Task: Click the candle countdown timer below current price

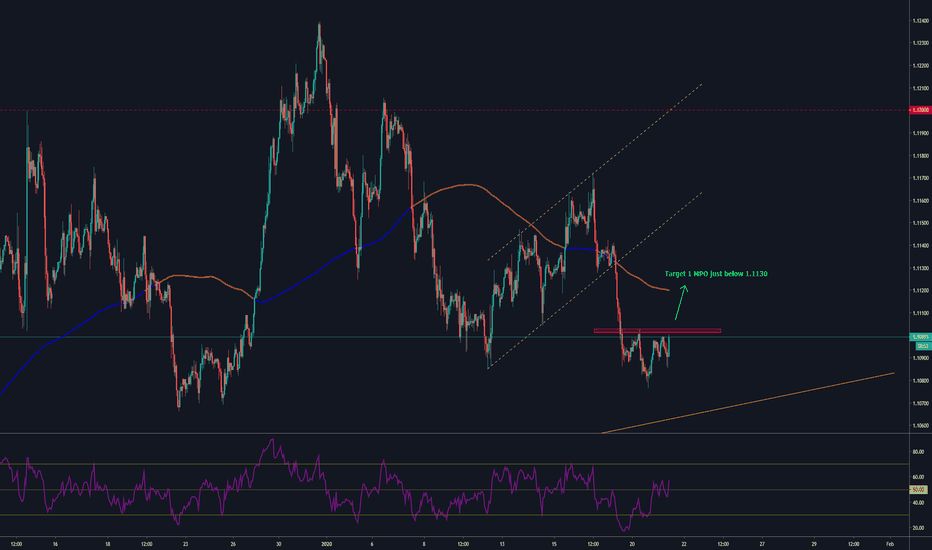Action: click(919, 346)
